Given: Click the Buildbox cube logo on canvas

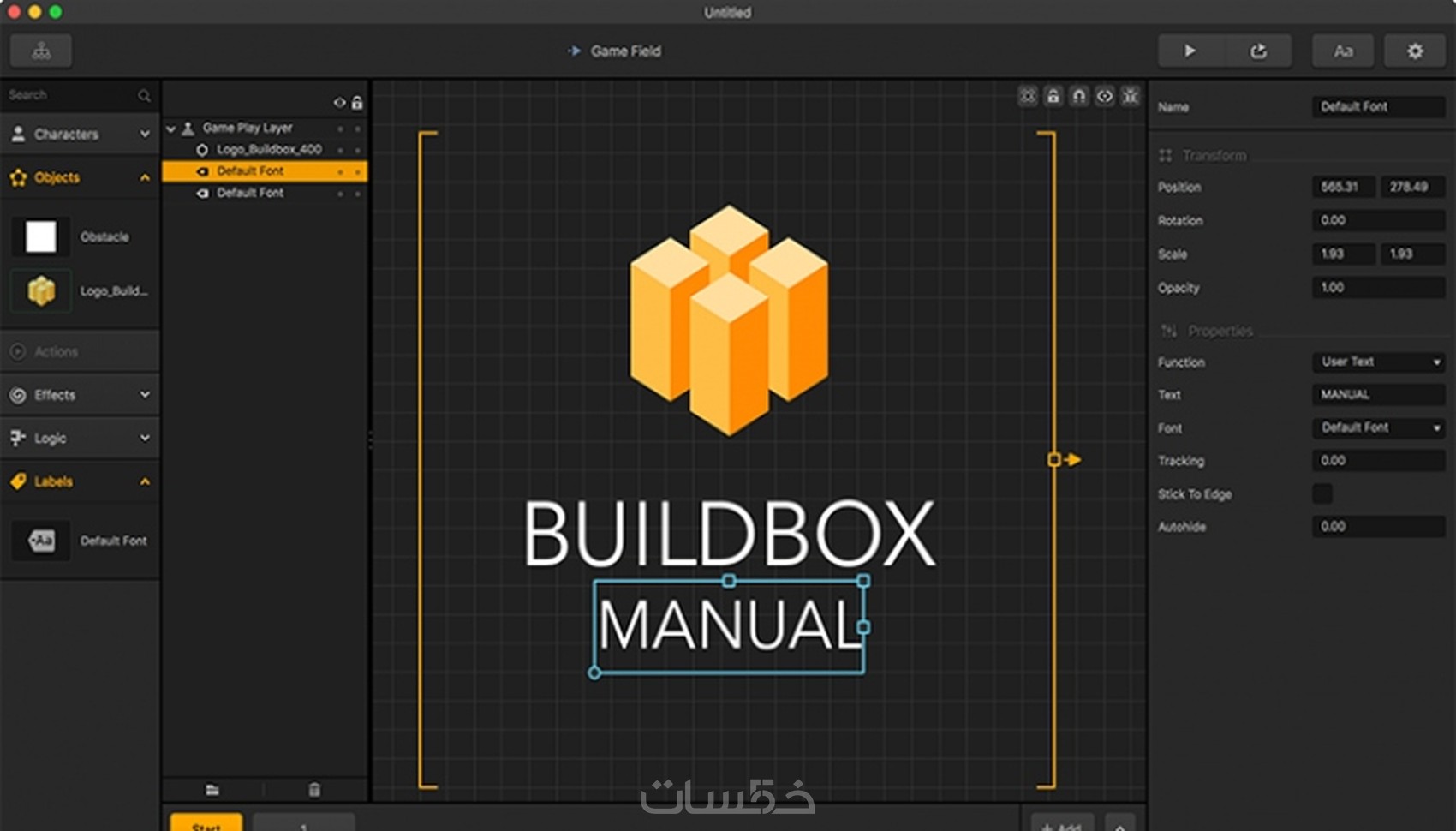Looking at the screenshot, I should 729,320.
